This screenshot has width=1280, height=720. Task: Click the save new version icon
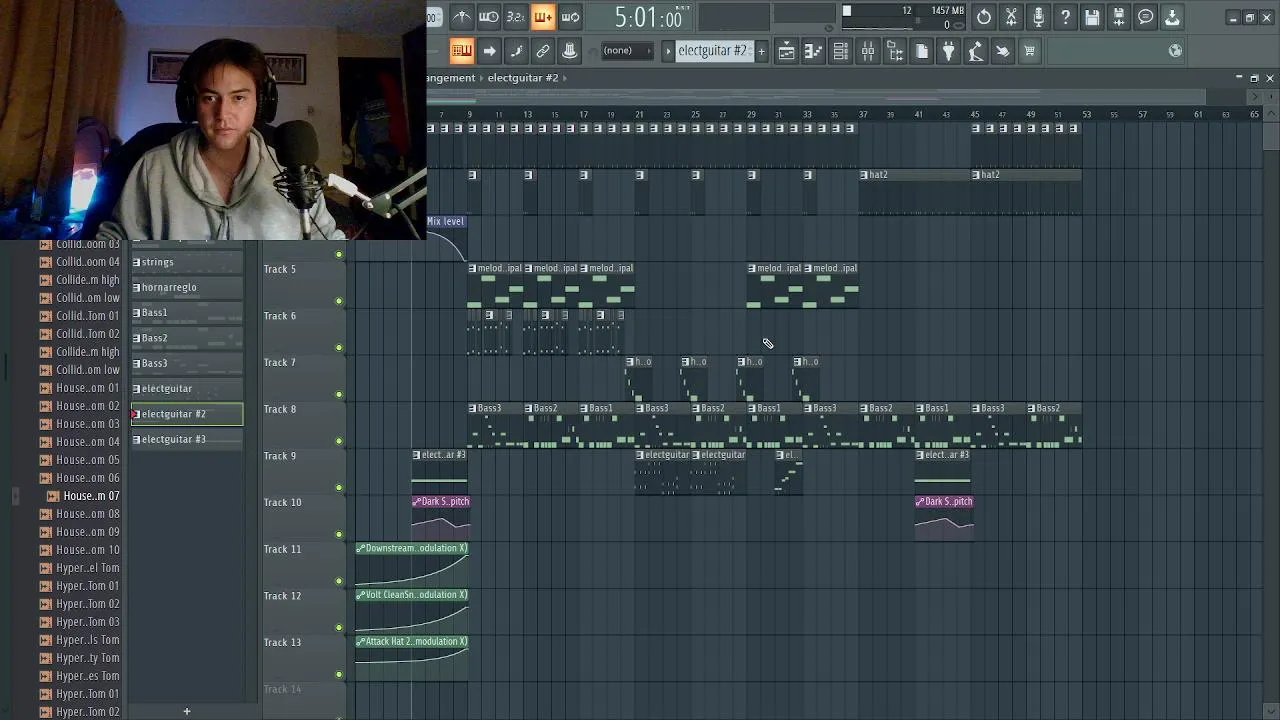tap(1119, 17)
